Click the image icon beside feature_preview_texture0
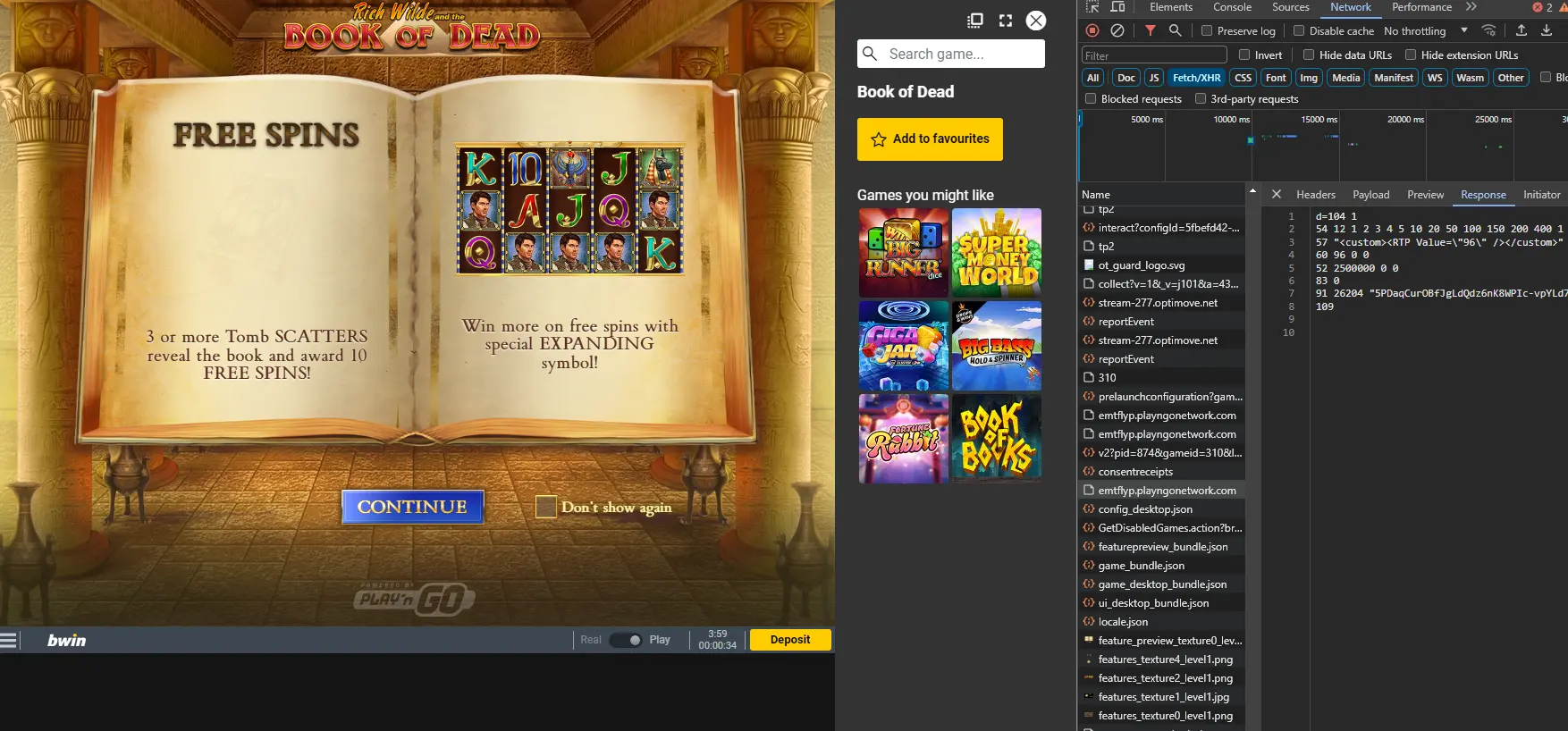The width and height of the screenshot is (1568, 731). pos(1089,640)
